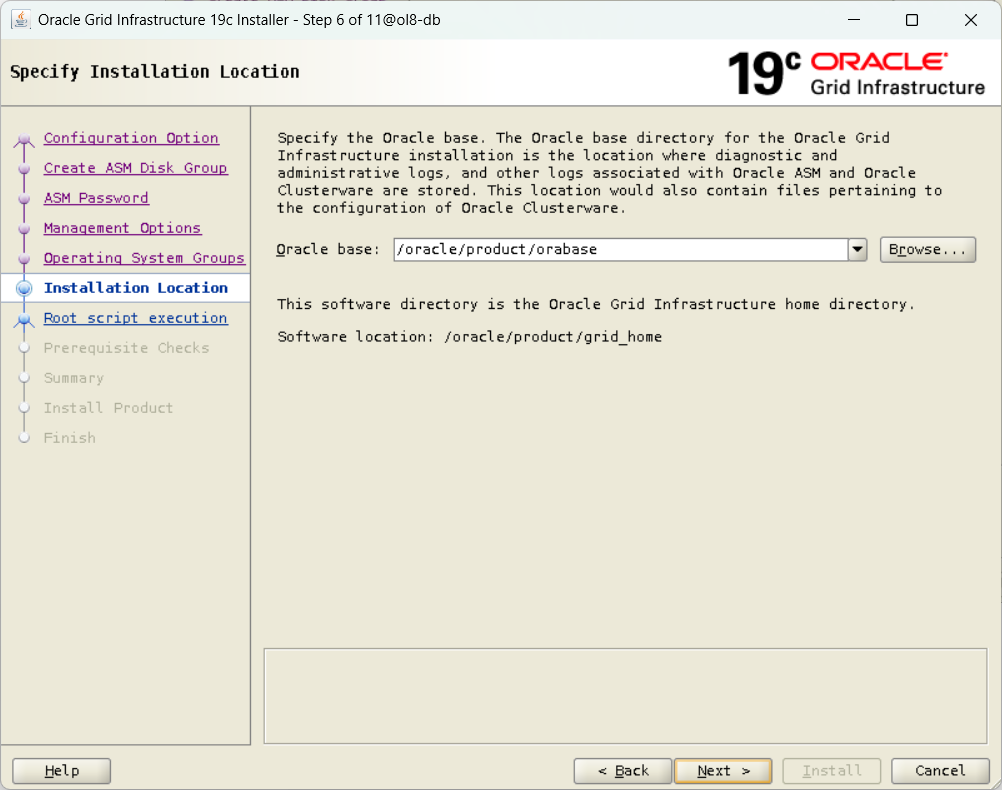Cancel the Grid Infrastructure installer
1002x790 pixels.
[940, 771]
